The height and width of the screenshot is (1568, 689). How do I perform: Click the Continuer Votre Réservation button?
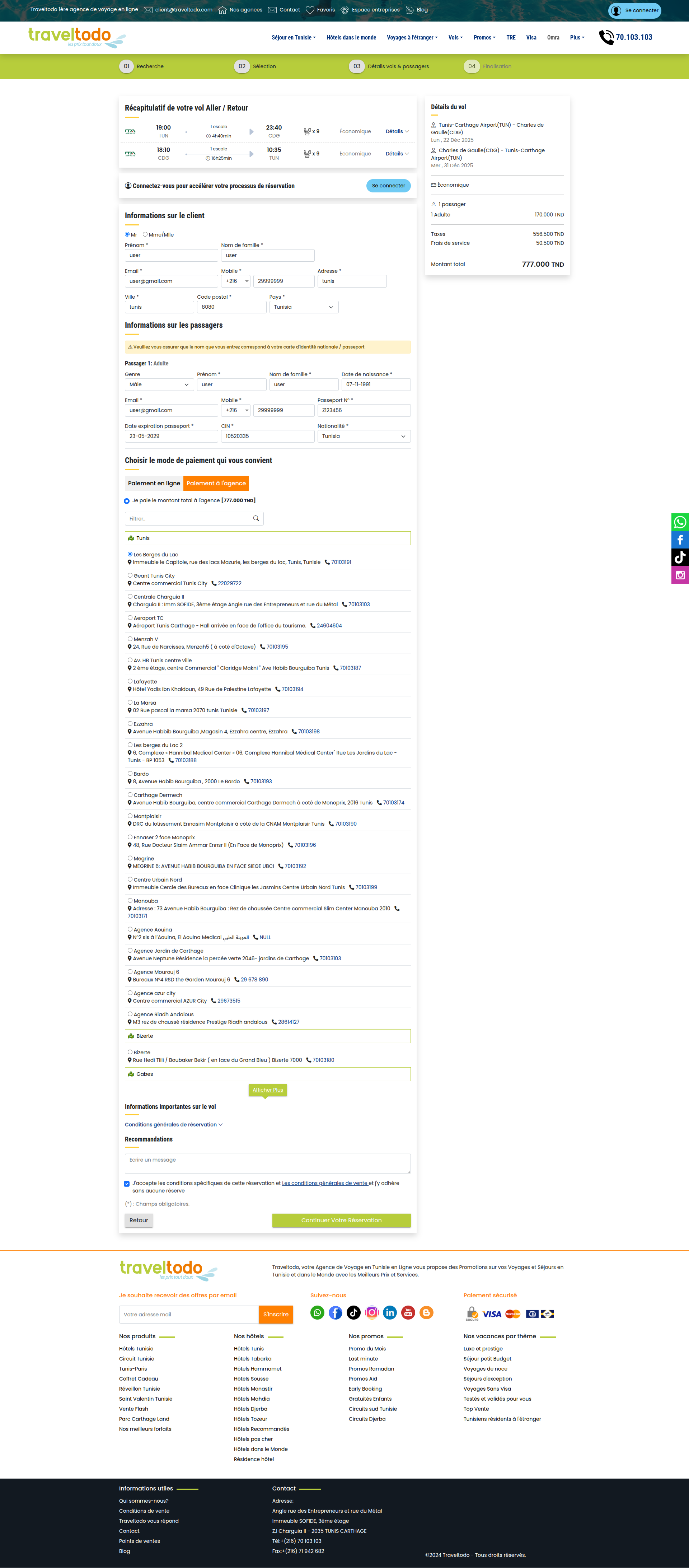point(341,1220)
